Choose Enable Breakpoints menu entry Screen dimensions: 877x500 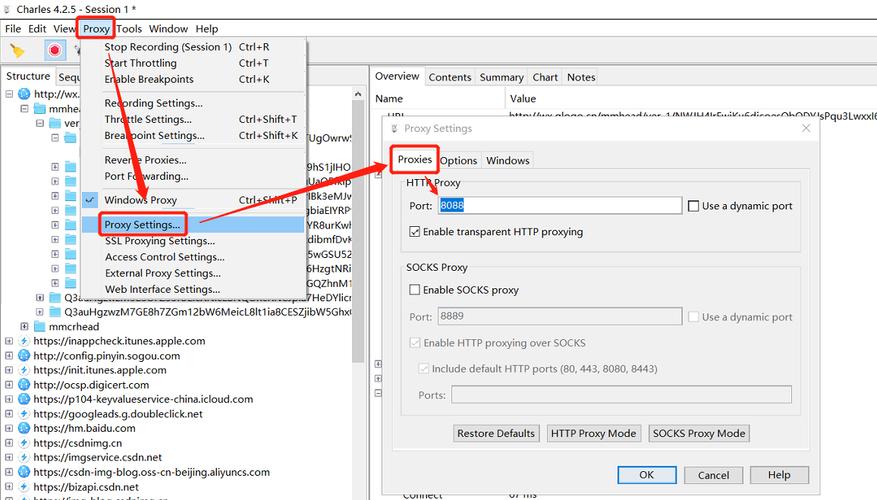point(193,79)
